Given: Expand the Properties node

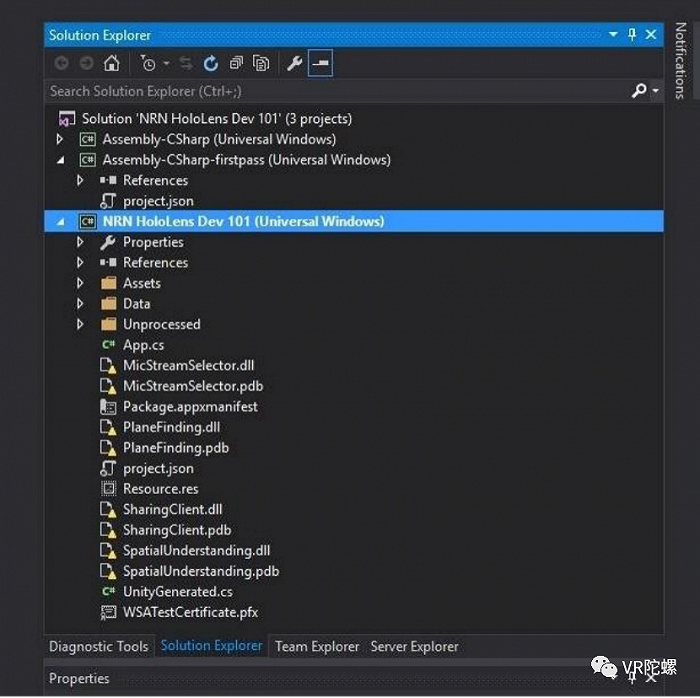Looking at the screenshot, I should (80, 242).
